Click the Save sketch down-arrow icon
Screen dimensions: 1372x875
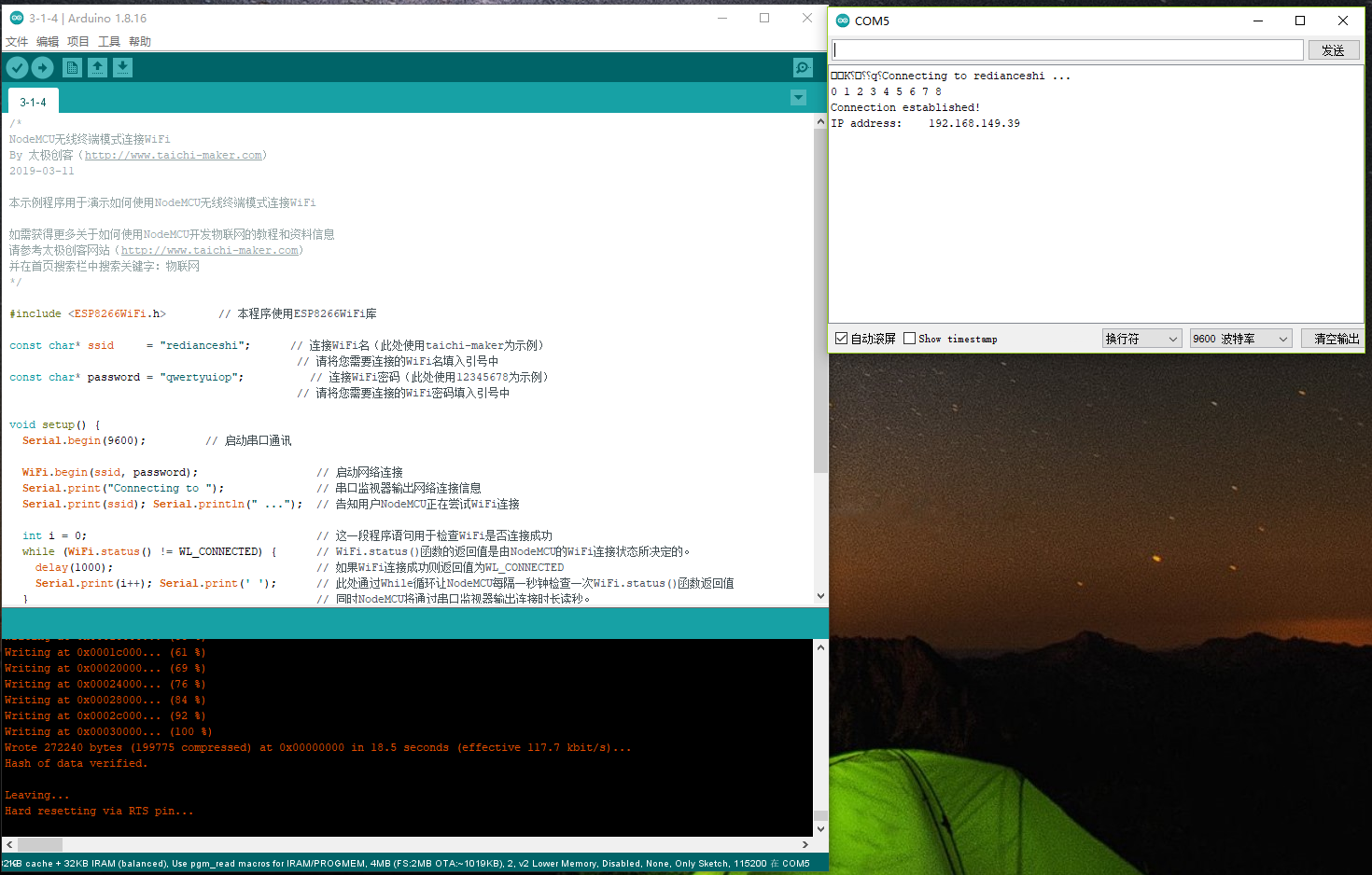coord(123,67)
